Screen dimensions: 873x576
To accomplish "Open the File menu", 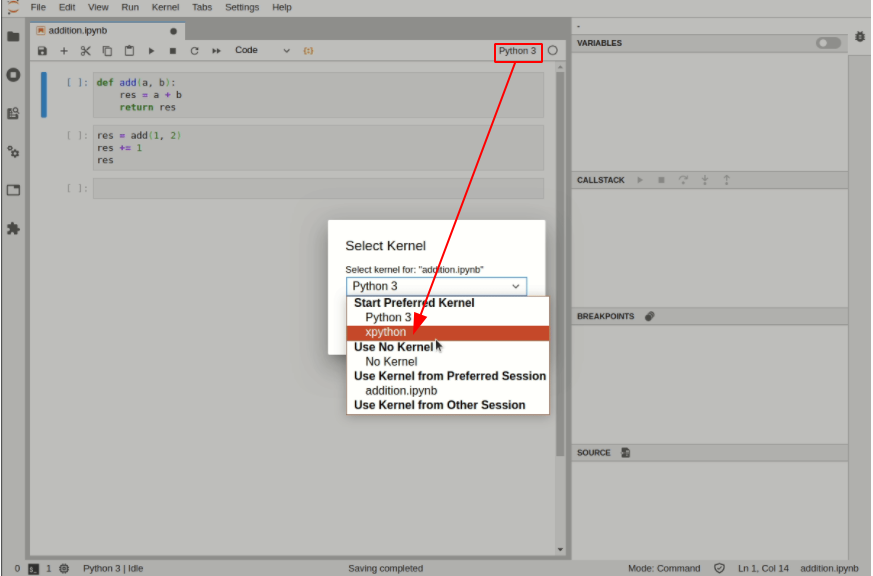I will pos(38,7).
